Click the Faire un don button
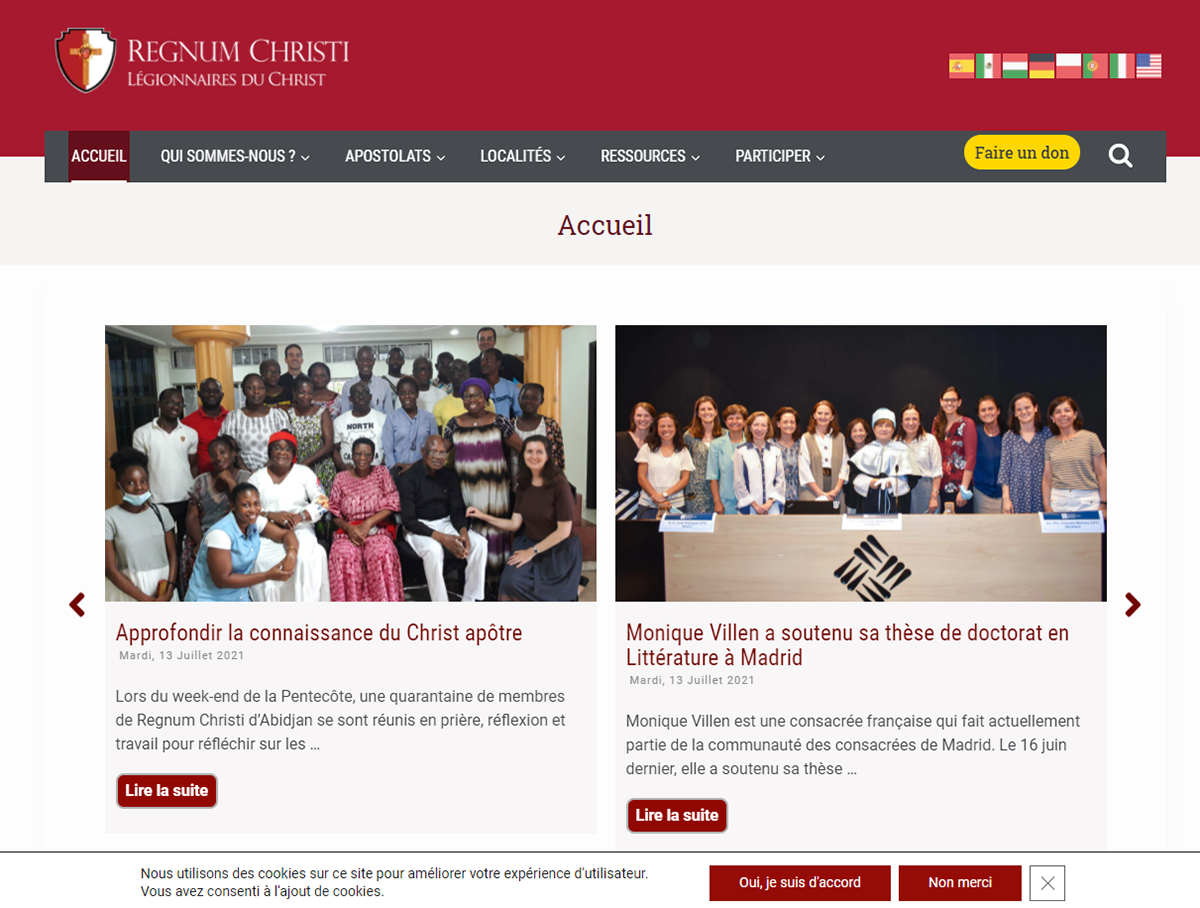The height and width of the screenshot is (908, 1200). click(1022, 153)
